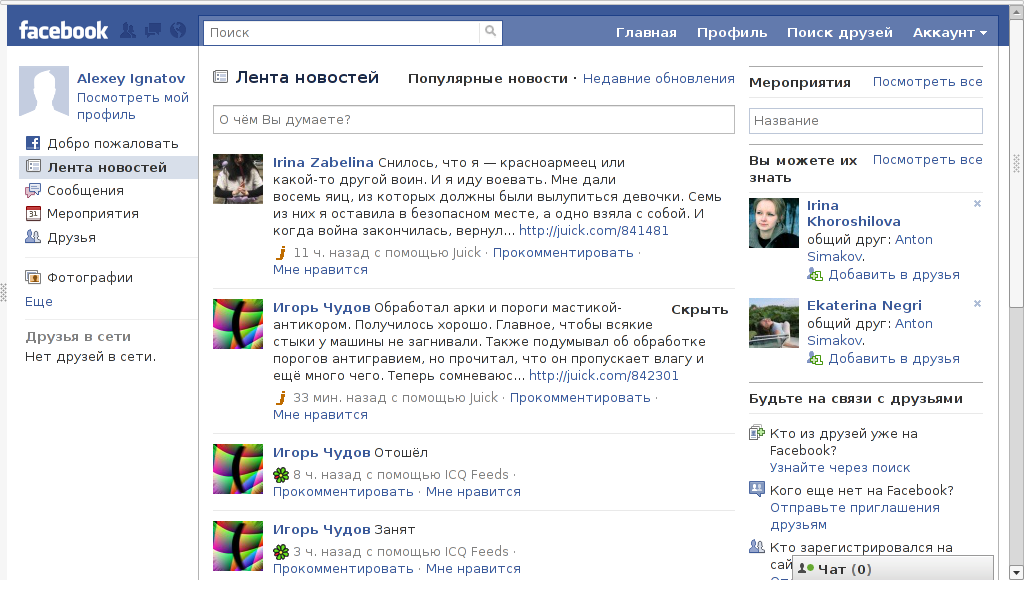Viewport: 1024px width, 600px height.
Task: Select Сообщения in left sidebar
Action: [x=85, y=190]
